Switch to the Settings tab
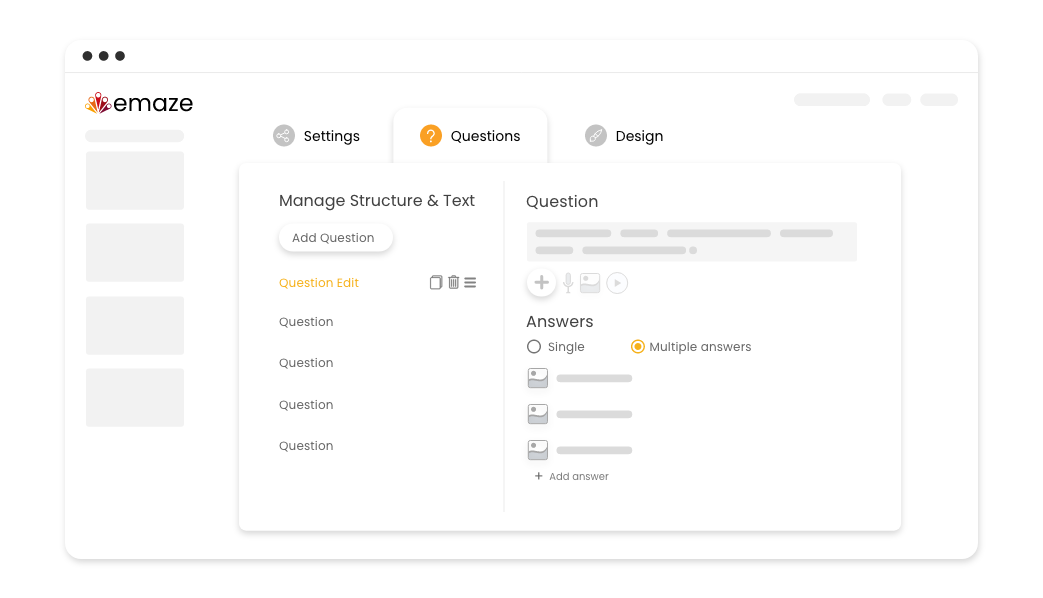Image resolution: width=1043 pixels, height=598 pixels. 331,135
